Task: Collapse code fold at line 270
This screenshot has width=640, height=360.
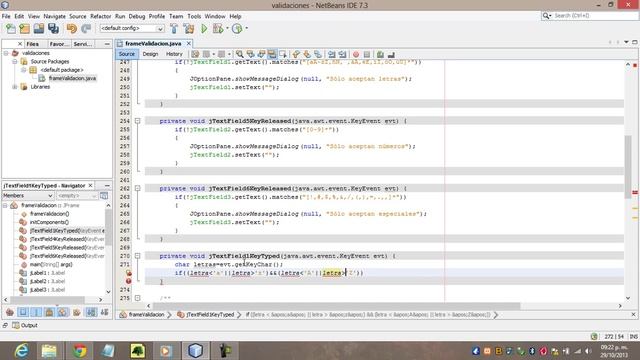Action: (x=138, y=256)
